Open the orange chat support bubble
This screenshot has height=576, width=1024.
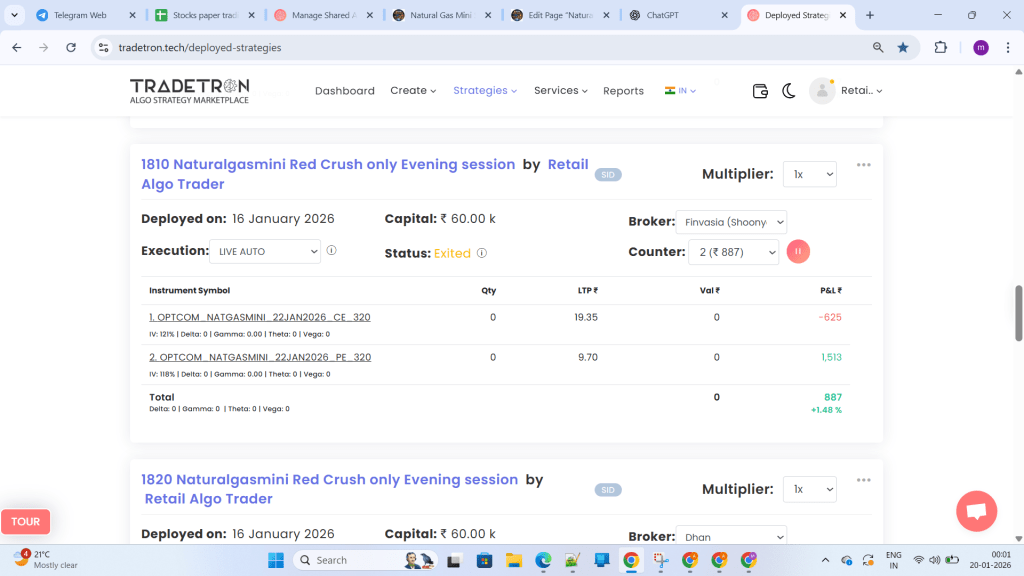click(x=976, y=511)
